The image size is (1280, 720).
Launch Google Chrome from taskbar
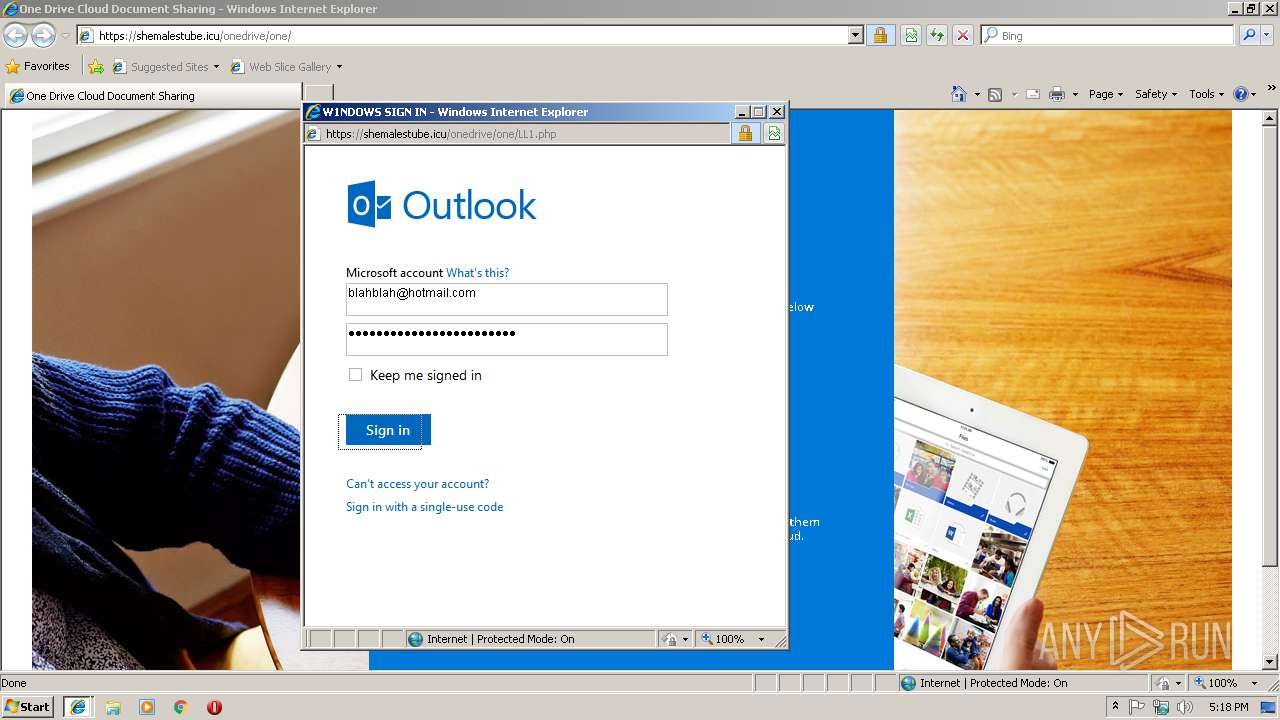pyautogui.click(x=181, y=707)
